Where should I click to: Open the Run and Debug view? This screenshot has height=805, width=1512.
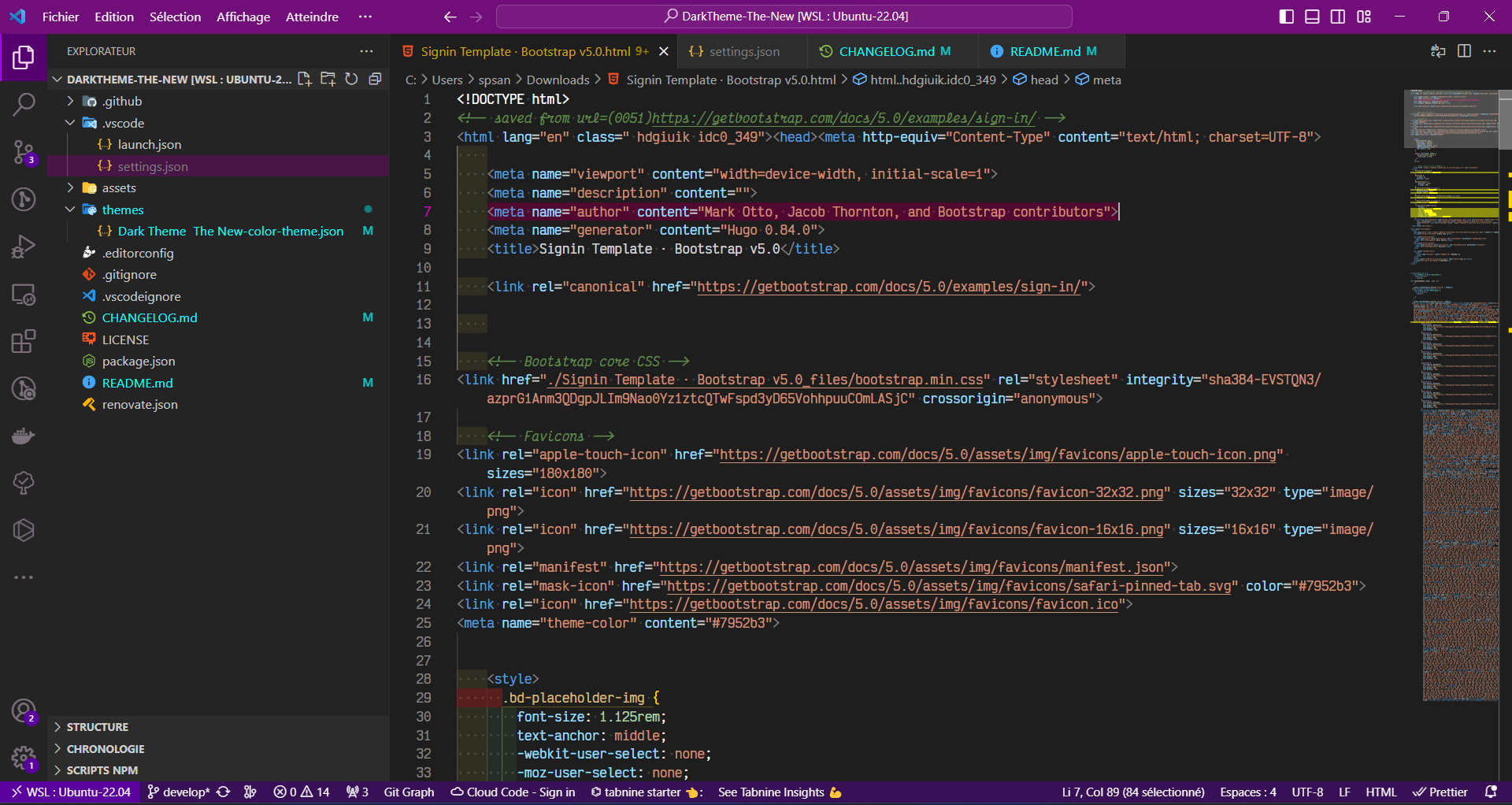click(x=24, y=247)
